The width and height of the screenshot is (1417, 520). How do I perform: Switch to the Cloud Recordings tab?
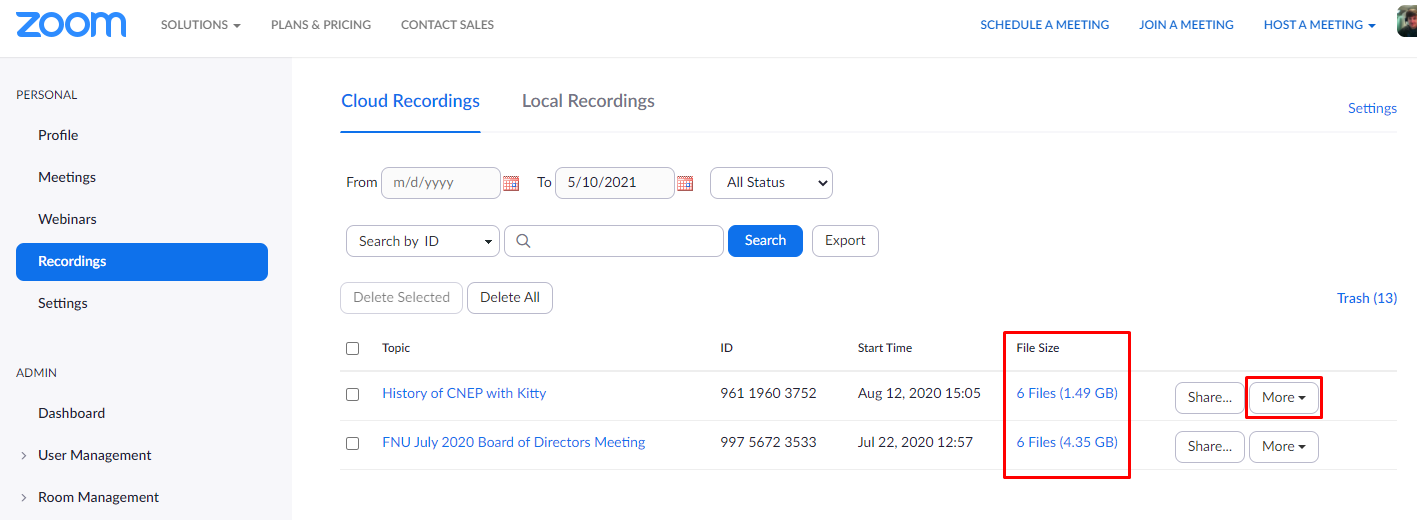pos(410,101)
